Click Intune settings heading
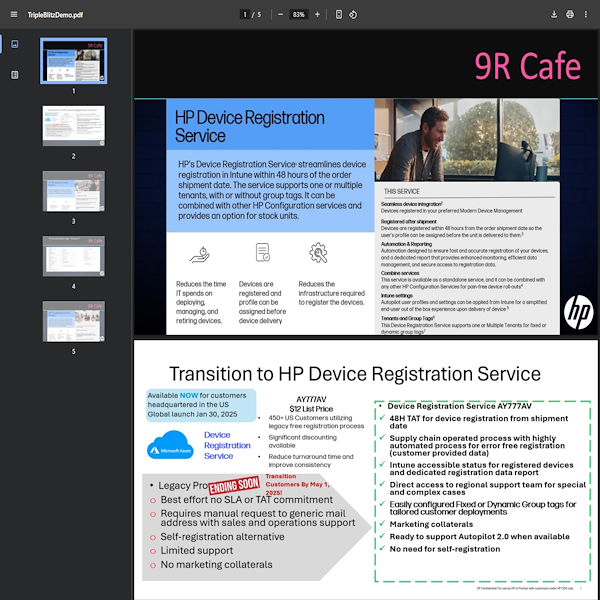 click(396, 295)
